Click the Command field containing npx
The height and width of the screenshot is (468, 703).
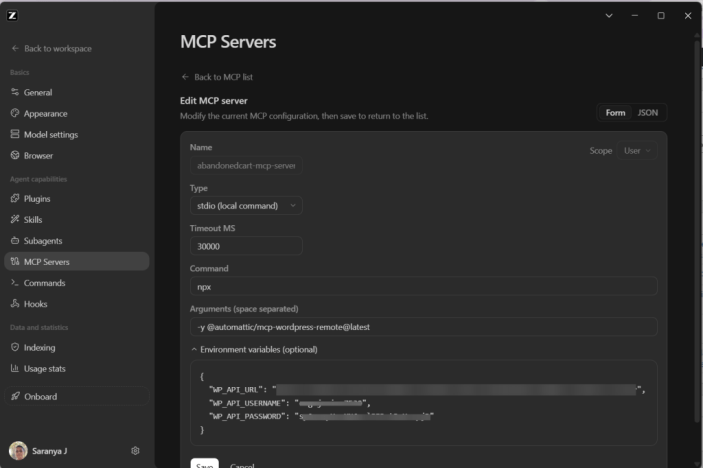tap(424, 286)
